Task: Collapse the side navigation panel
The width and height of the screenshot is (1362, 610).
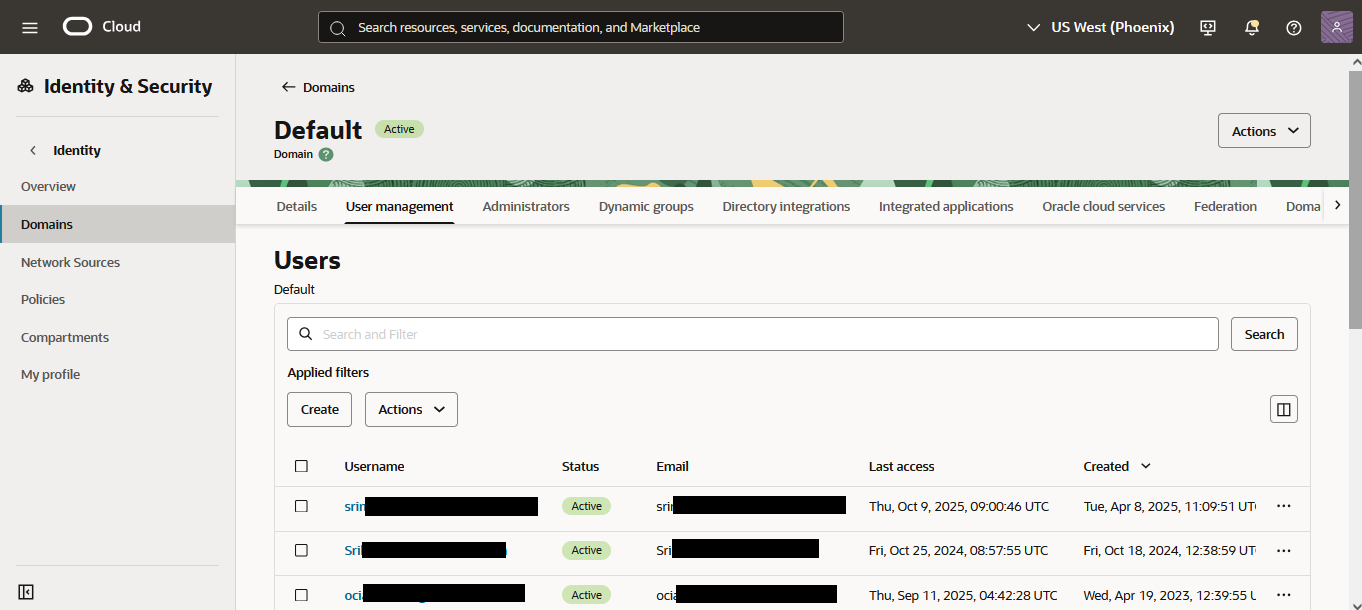Action: point(27,592)
